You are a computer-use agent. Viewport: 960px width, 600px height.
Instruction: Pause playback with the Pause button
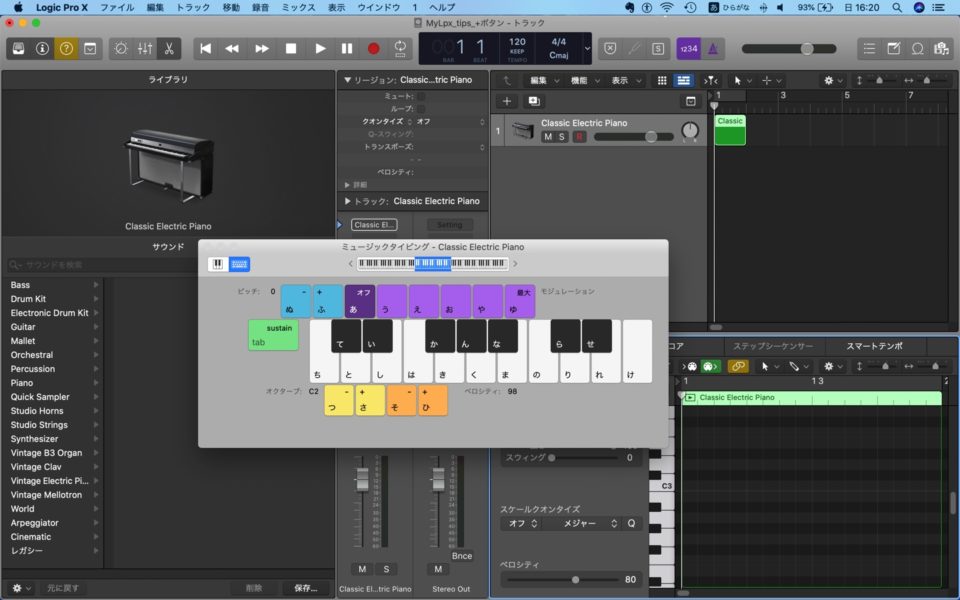[x=347, y=48]
